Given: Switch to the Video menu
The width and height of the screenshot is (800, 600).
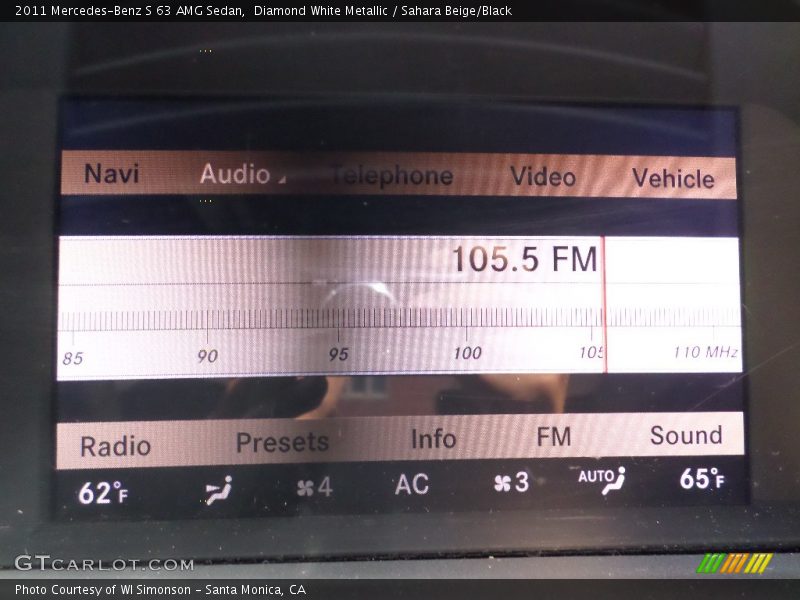Looking at the screenshot, I should click(x=543, y=177).
